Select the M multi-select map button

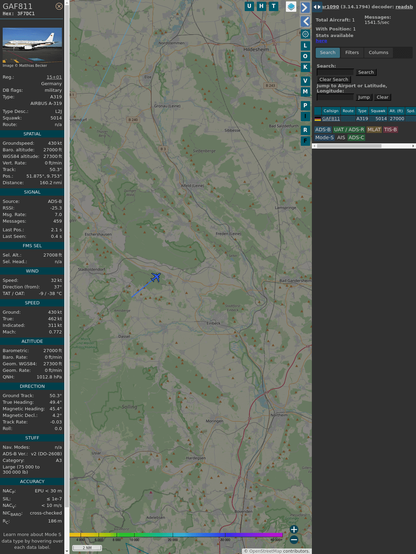point(305,92)
